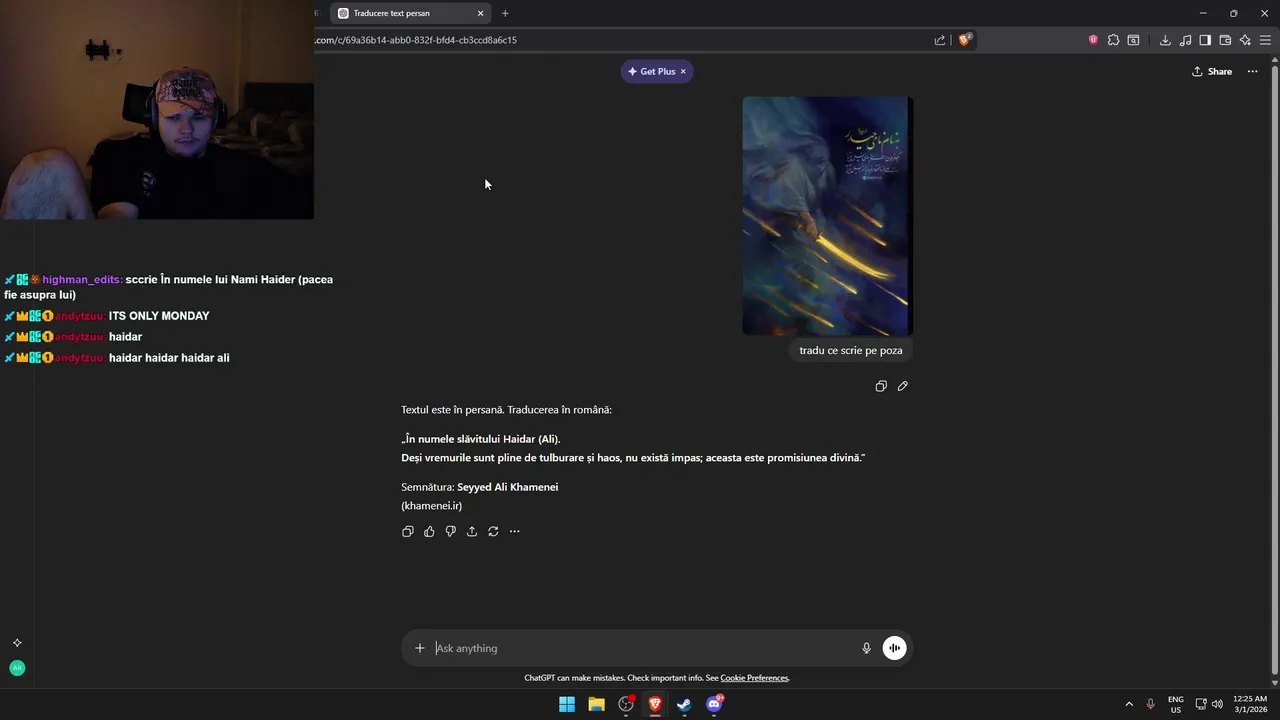Click the sparkle icon in collapsed sidebar
The width and height of the screenshot is (1280, 720).
[17, 643]
